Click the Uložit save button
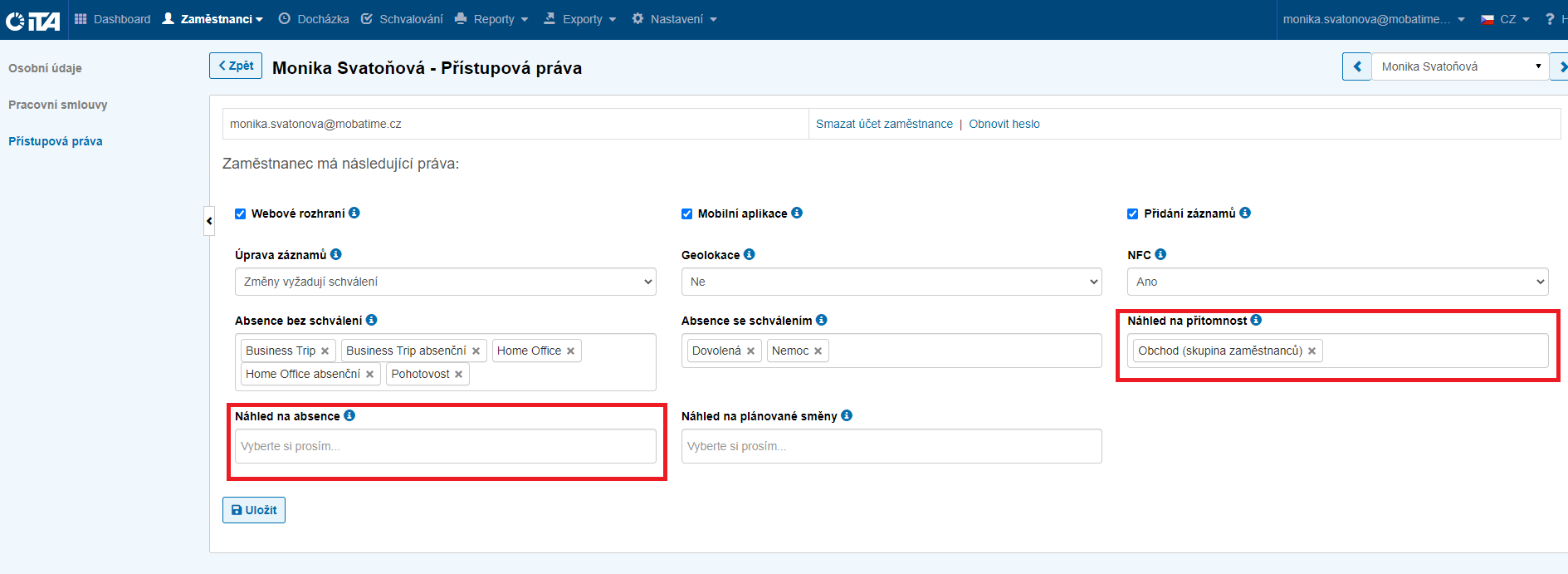The height and width of the screenshot is (574, 1568). (254, 510)
